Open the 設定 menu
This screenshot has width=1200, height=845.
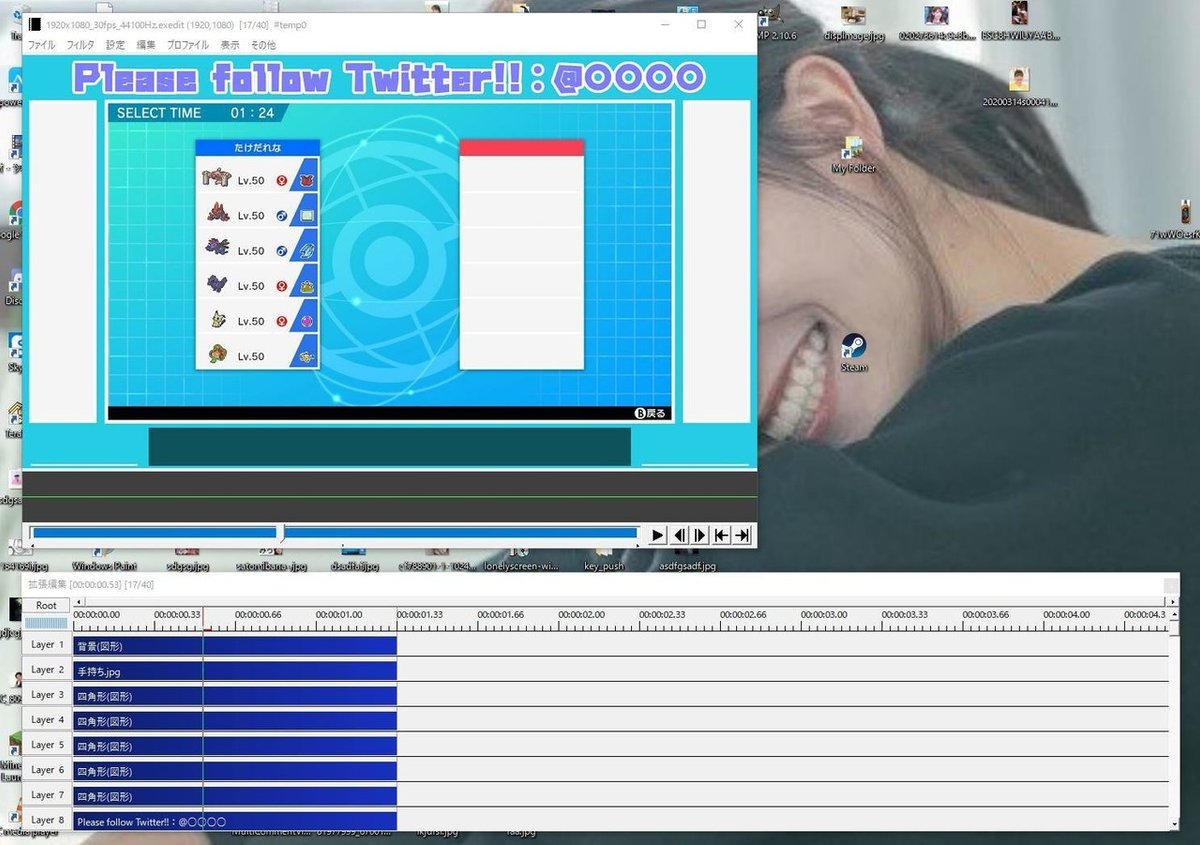[x=116, y=45]
